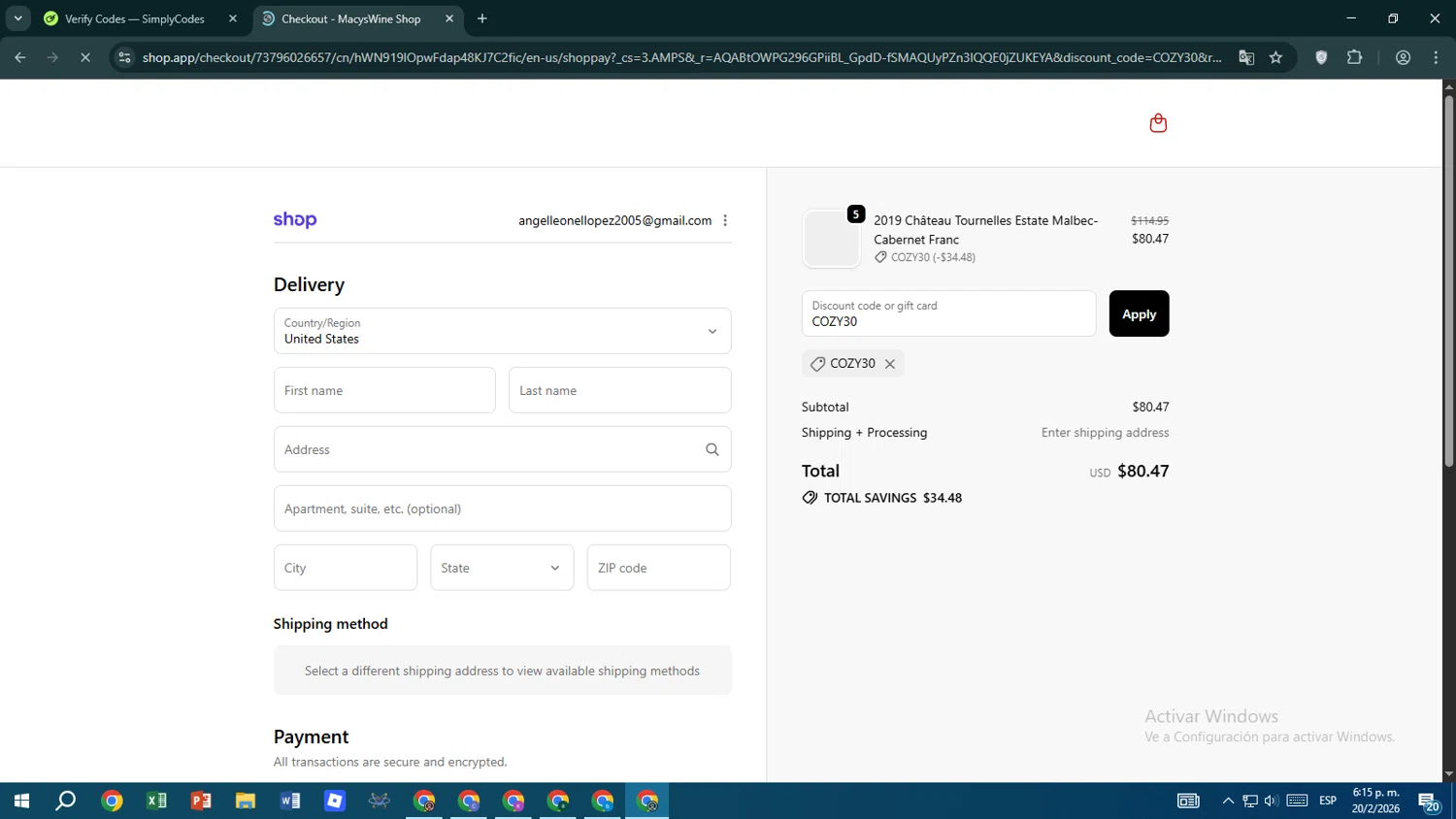Click the TOTAL SAVINGS $34.48 text
The image size is (1456, 819).
[x=893, y=498]
